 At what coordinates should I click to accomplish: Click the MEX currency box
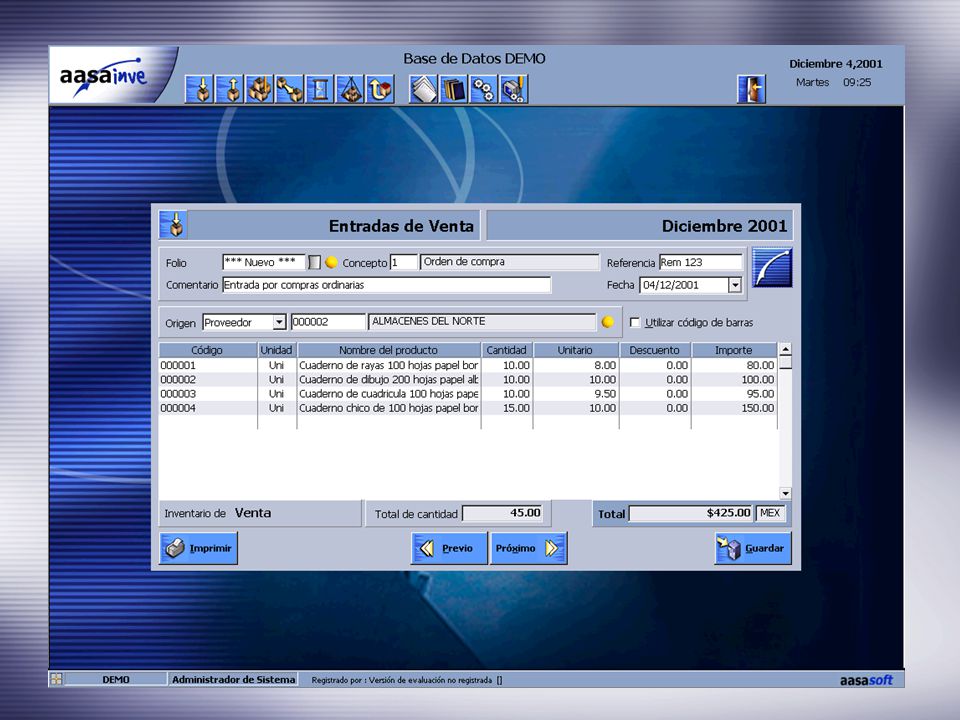tap(770, 513)
